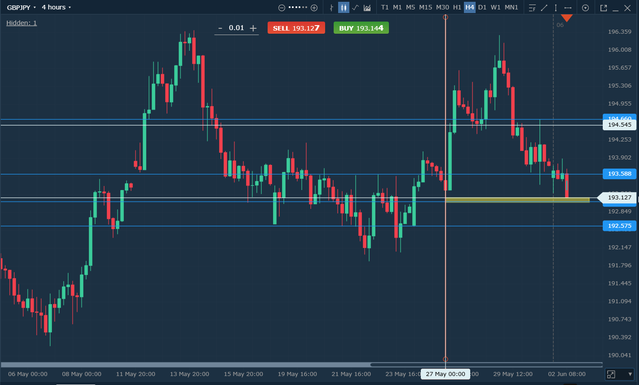Click the 191.796 price axis value
639x385 pixels.
tap(619, 265)
